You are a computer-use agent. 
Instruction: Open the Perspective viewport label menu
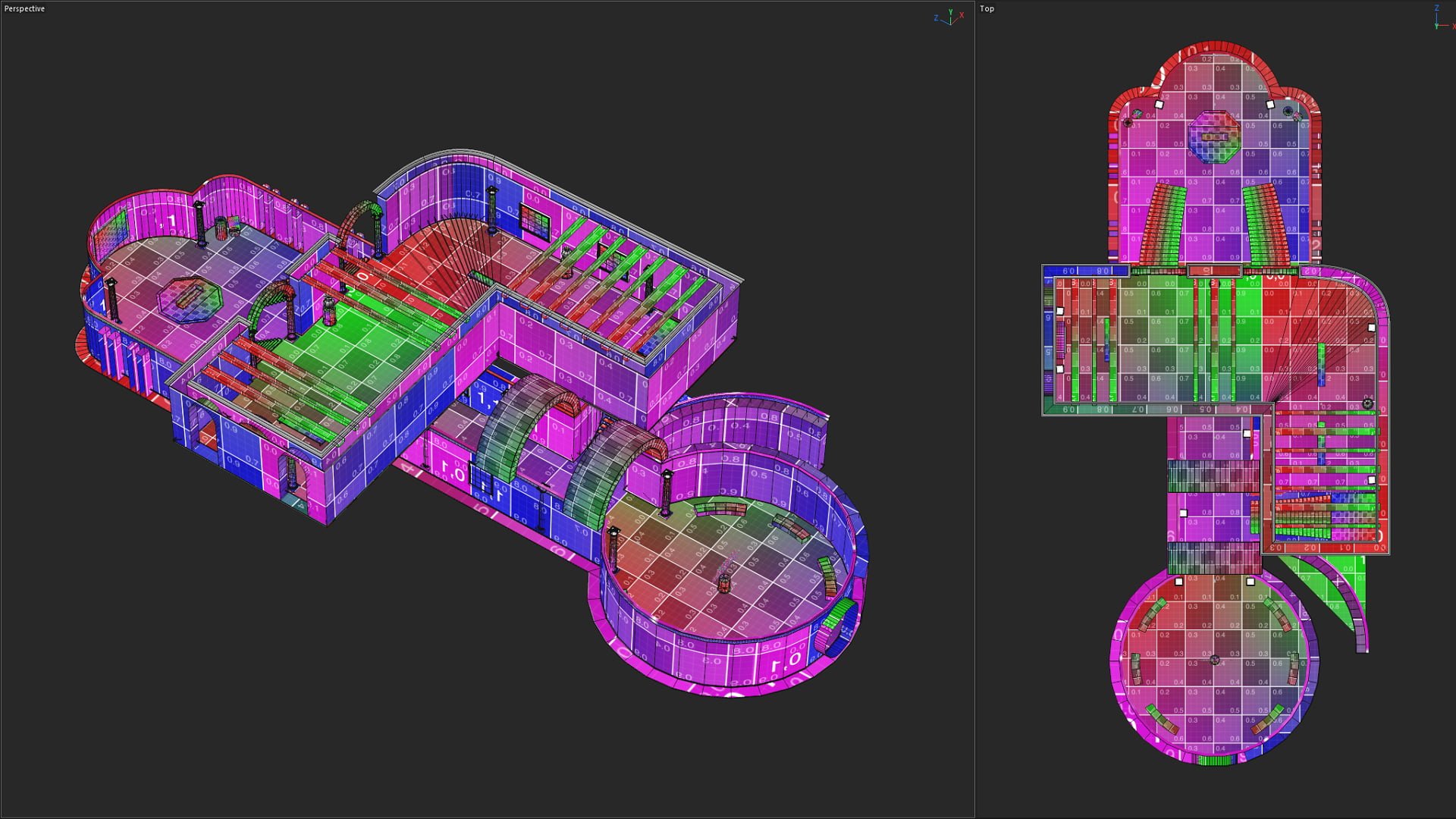[24, 9]
